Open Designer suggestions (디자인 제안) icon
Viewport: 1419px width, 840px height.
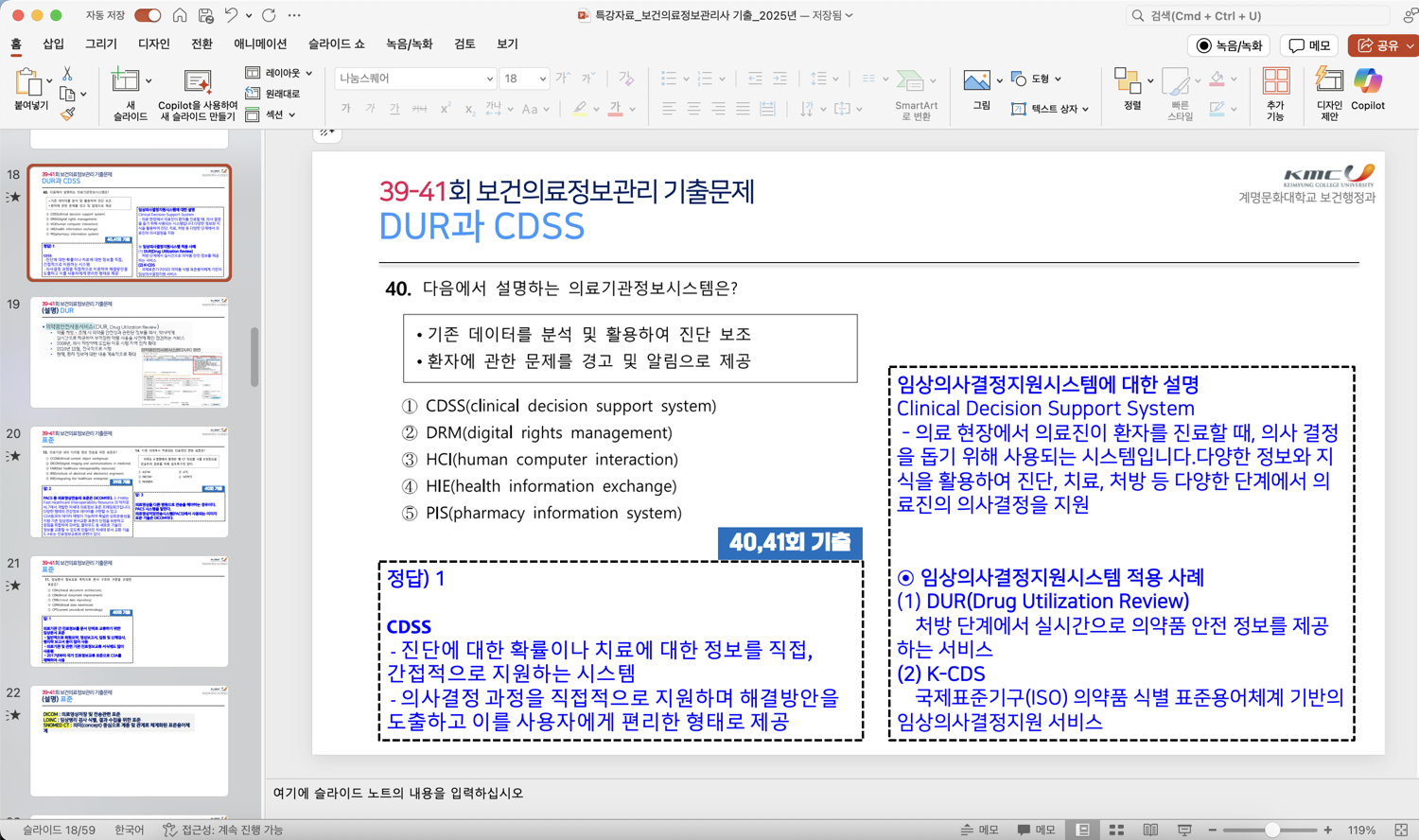[x=1329, y=81]
